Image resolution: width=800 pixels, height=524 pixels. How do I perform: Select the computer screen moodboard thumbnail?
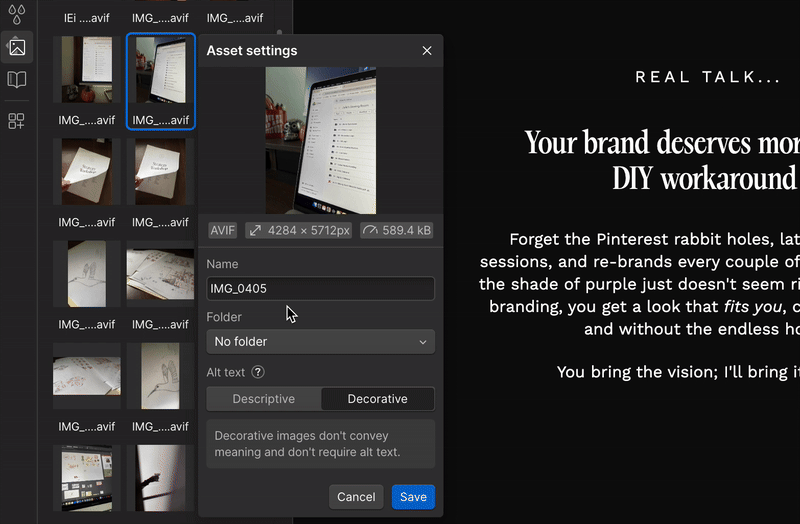87,478
